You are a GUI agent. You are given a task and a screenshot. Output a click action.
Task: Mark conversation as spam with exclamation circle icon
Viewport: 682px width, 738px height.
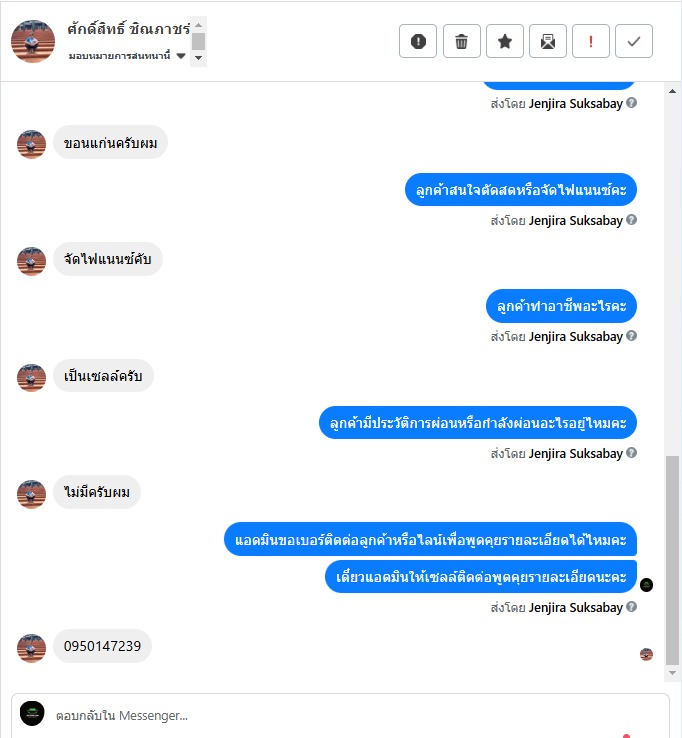click(418, 41)
